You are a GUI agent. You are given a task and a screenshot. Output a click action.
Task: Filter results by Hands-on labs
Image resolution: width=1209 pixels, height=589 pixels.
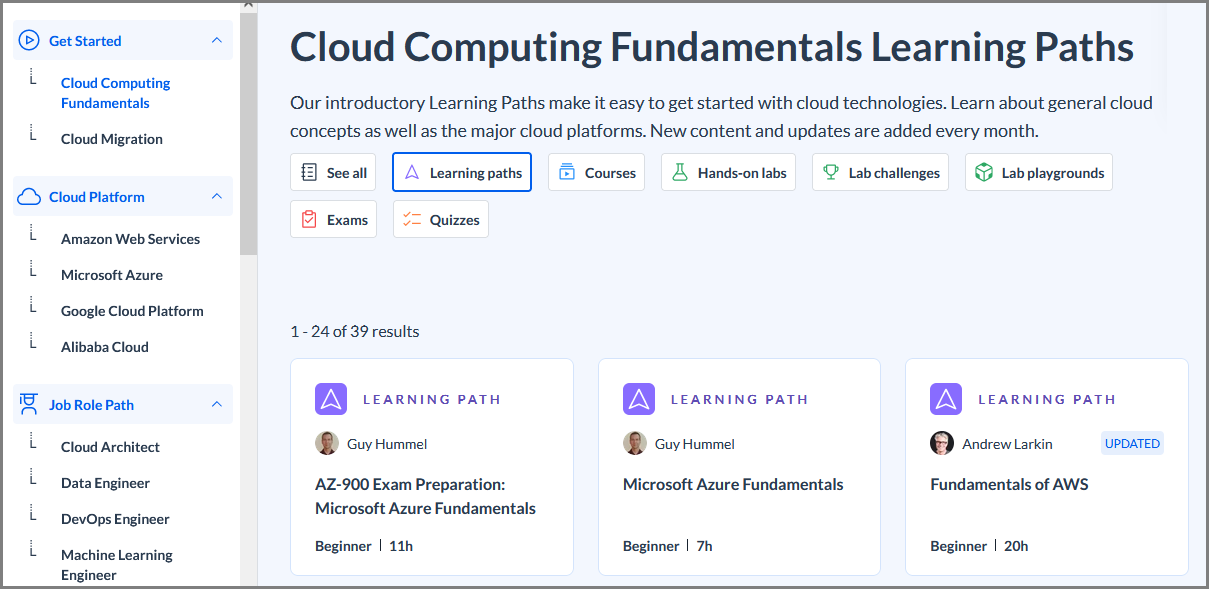[x=728, y=173]
